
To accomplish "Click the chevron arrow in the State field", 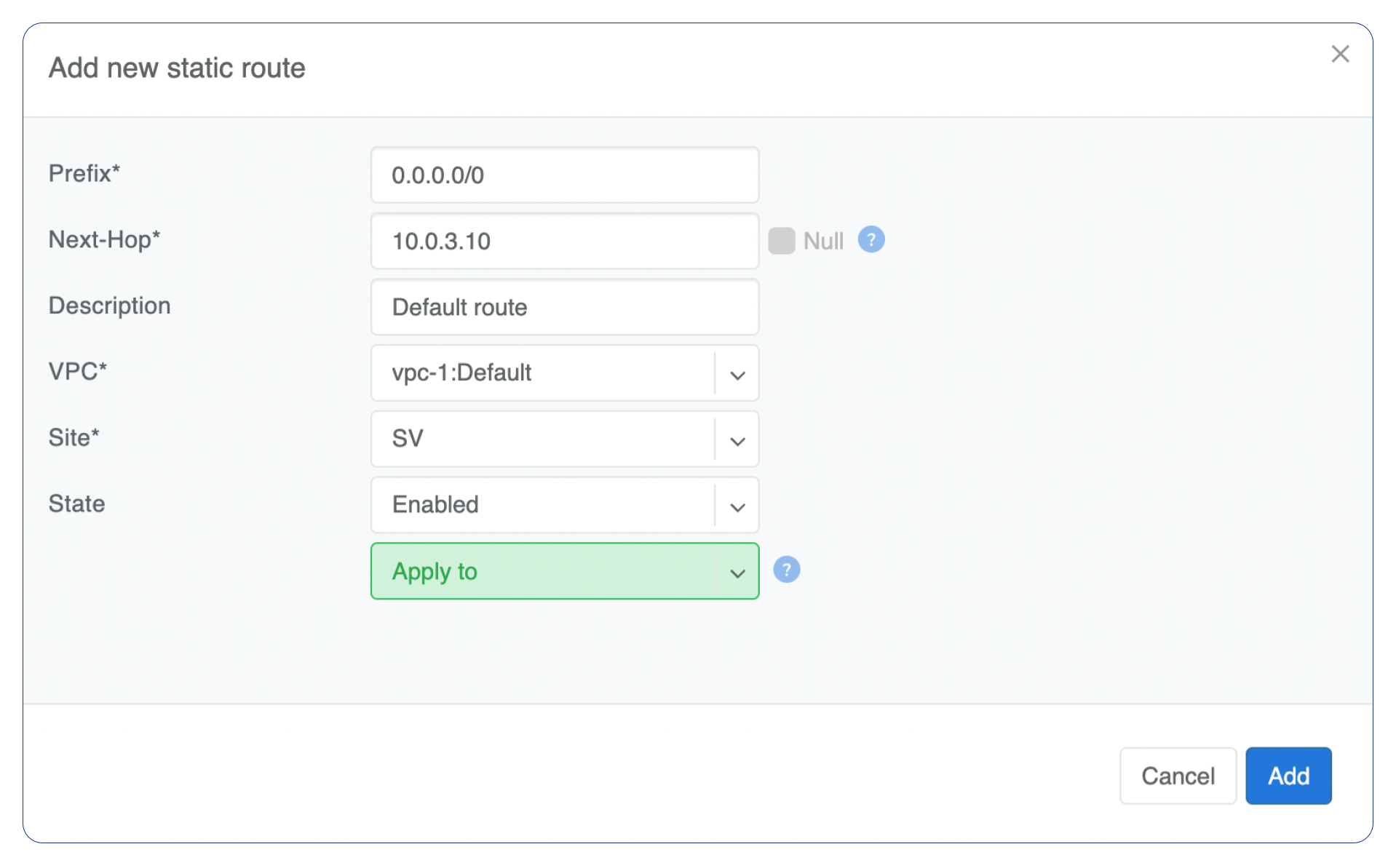I will pos(737,507).
